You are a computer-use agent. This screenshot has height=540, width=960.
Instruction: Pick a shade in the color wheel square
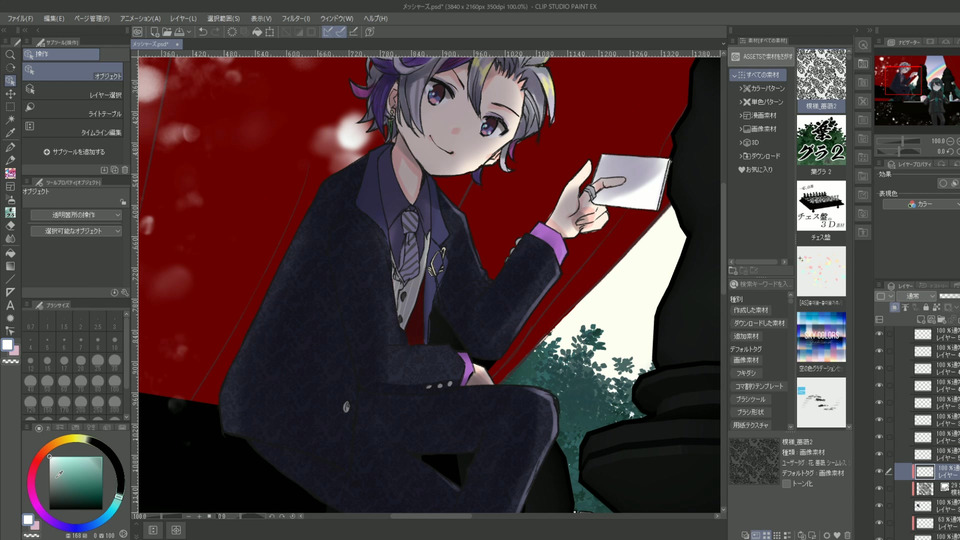[x=76, y=482]
